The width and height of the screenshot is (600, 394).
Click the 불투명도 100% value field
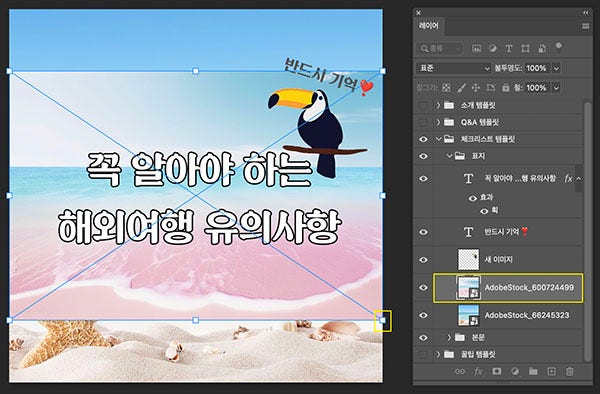(x=536, y=68)
